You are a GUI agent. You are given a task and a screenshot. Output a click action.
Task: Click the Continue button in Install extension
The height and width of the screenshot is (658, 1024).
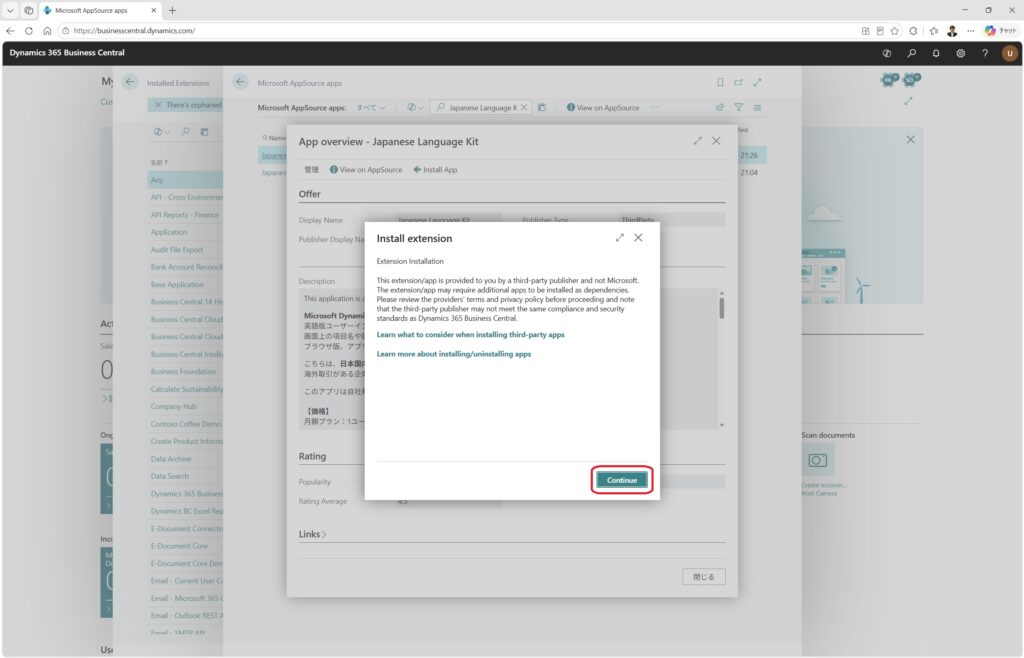click(621, 480)
